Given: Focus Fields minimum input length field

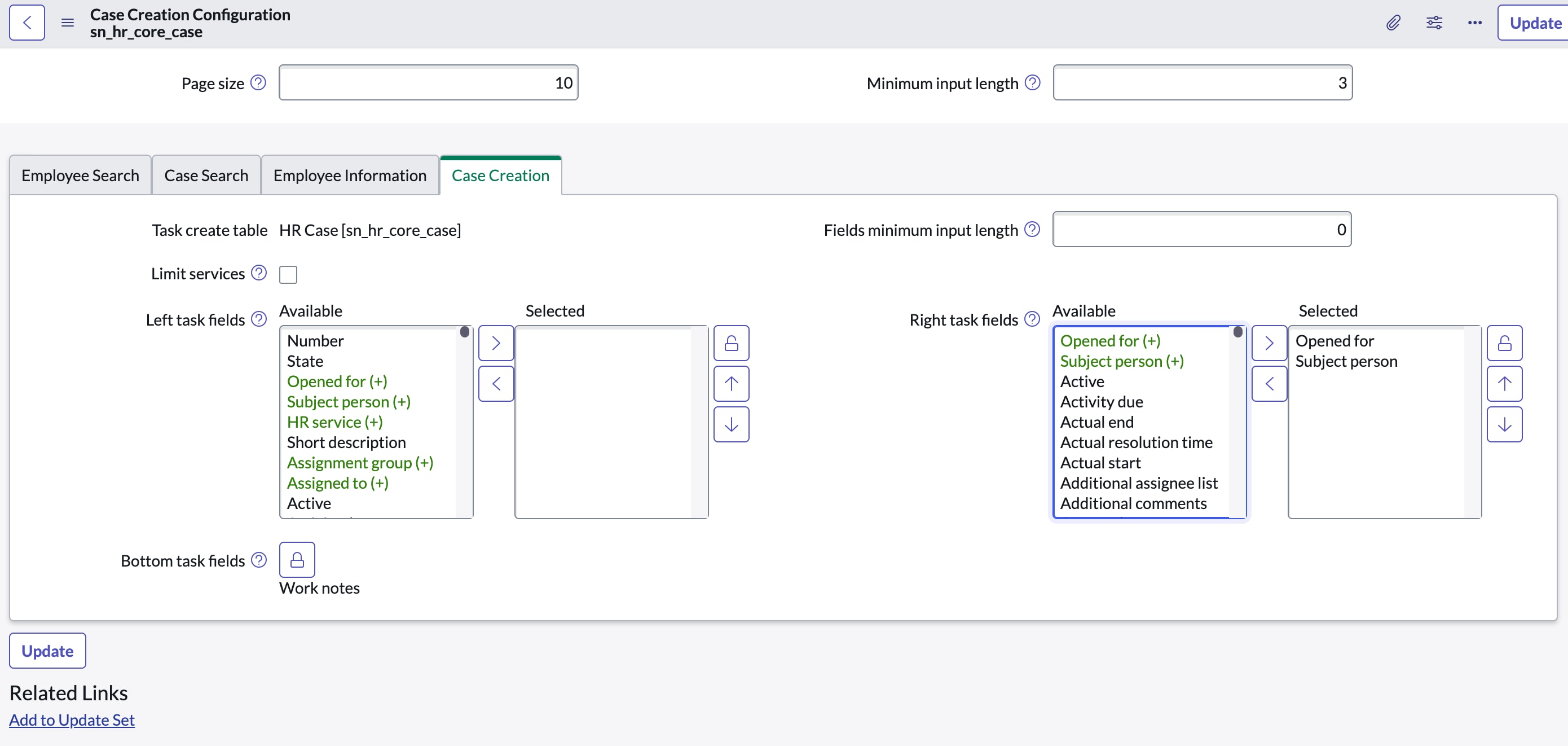Looking at the screenshot, I should 1202,229.
